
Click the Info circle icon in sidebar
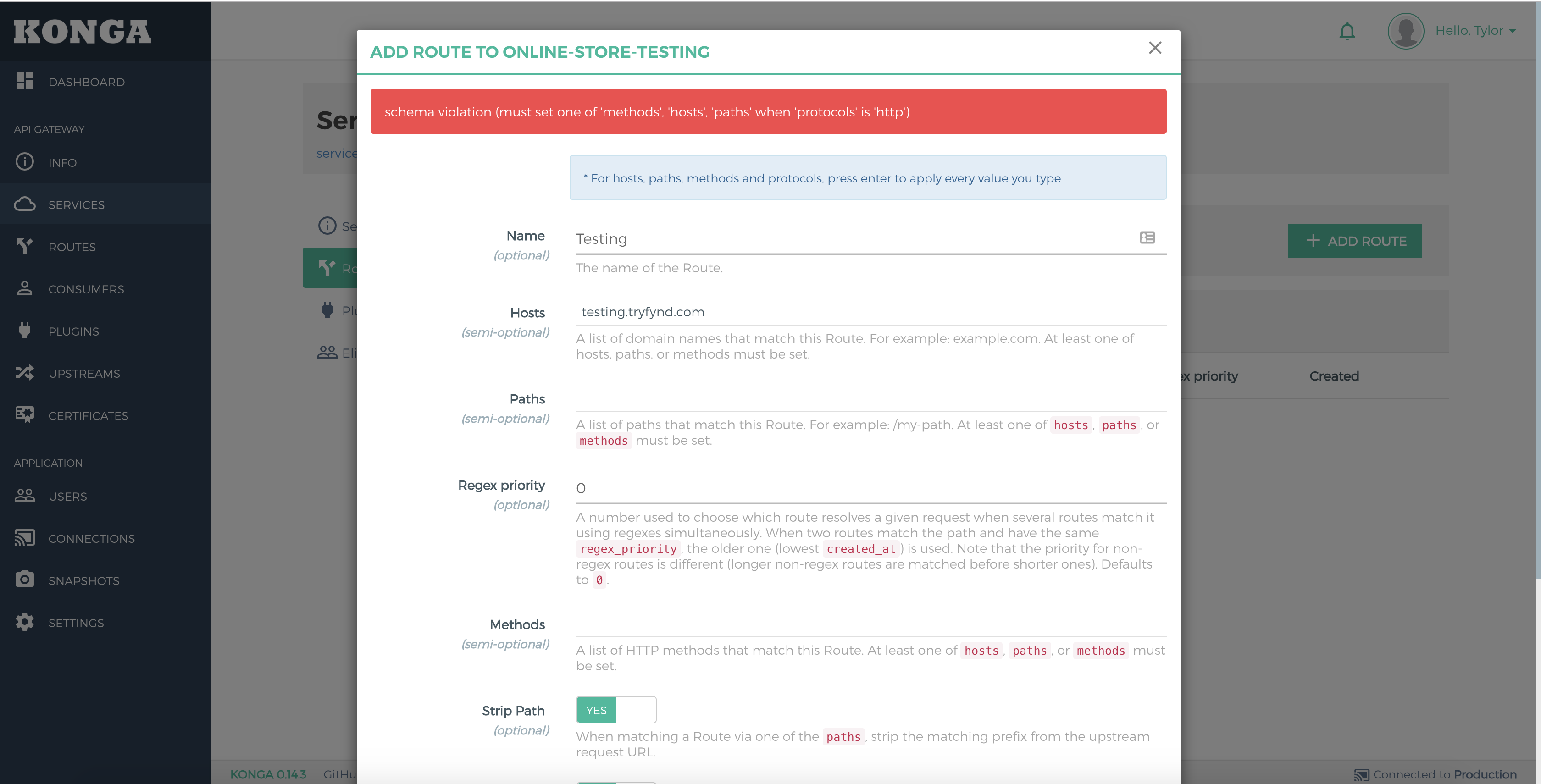24,161
